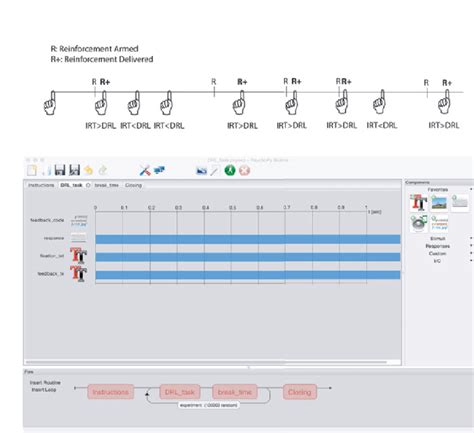Compile the experiment script

point(215,171)
